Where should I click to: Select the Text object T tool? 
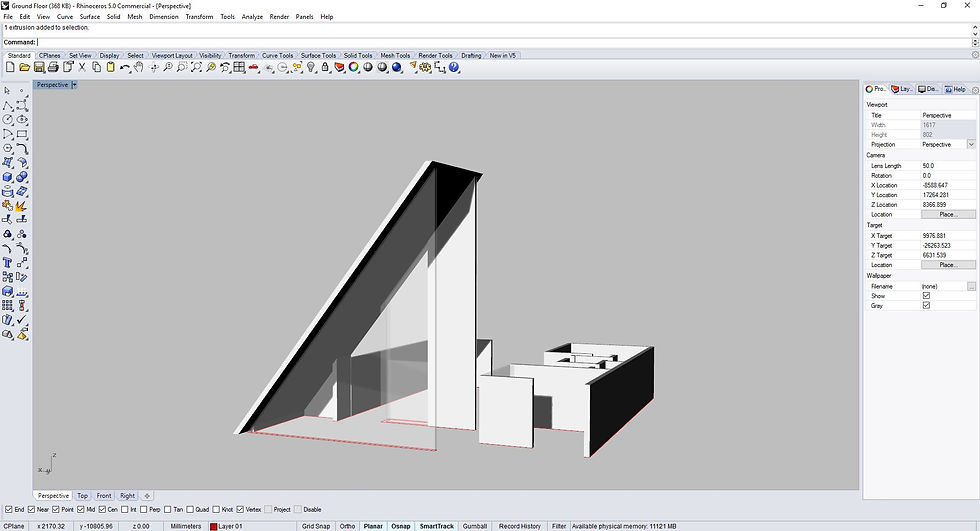(x=8, y=262)
